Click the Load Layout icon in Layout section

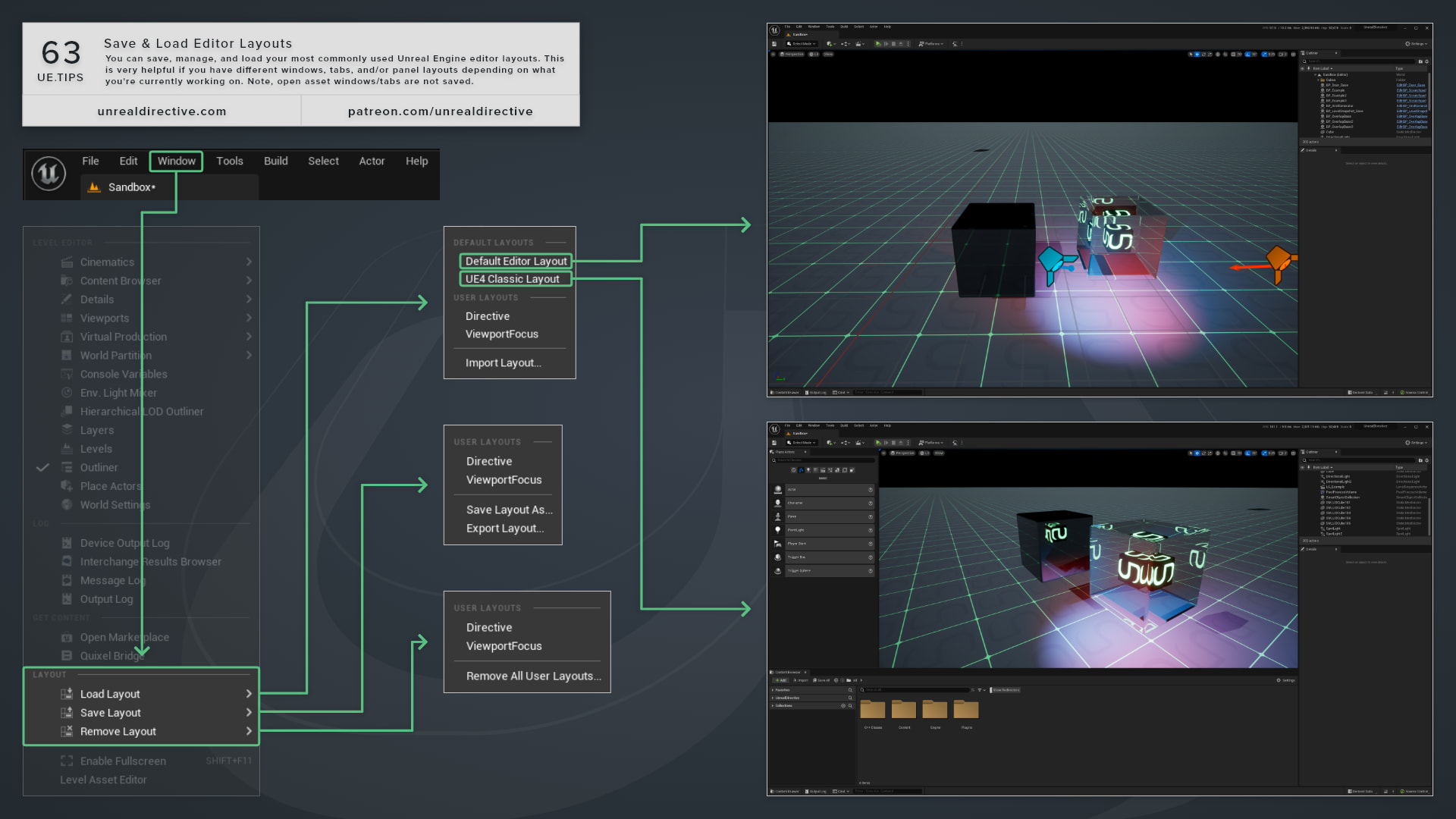pyautogui.click(x=67, y=694)
